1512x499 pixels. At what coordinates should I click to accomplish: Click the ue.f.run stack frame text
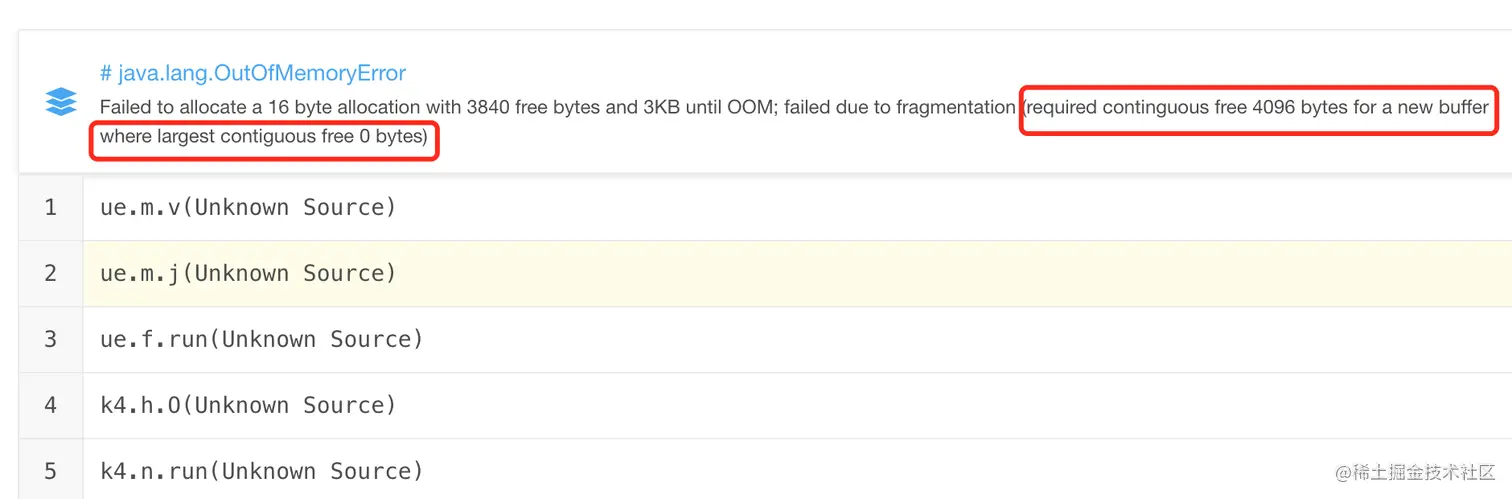pos(262,339)
